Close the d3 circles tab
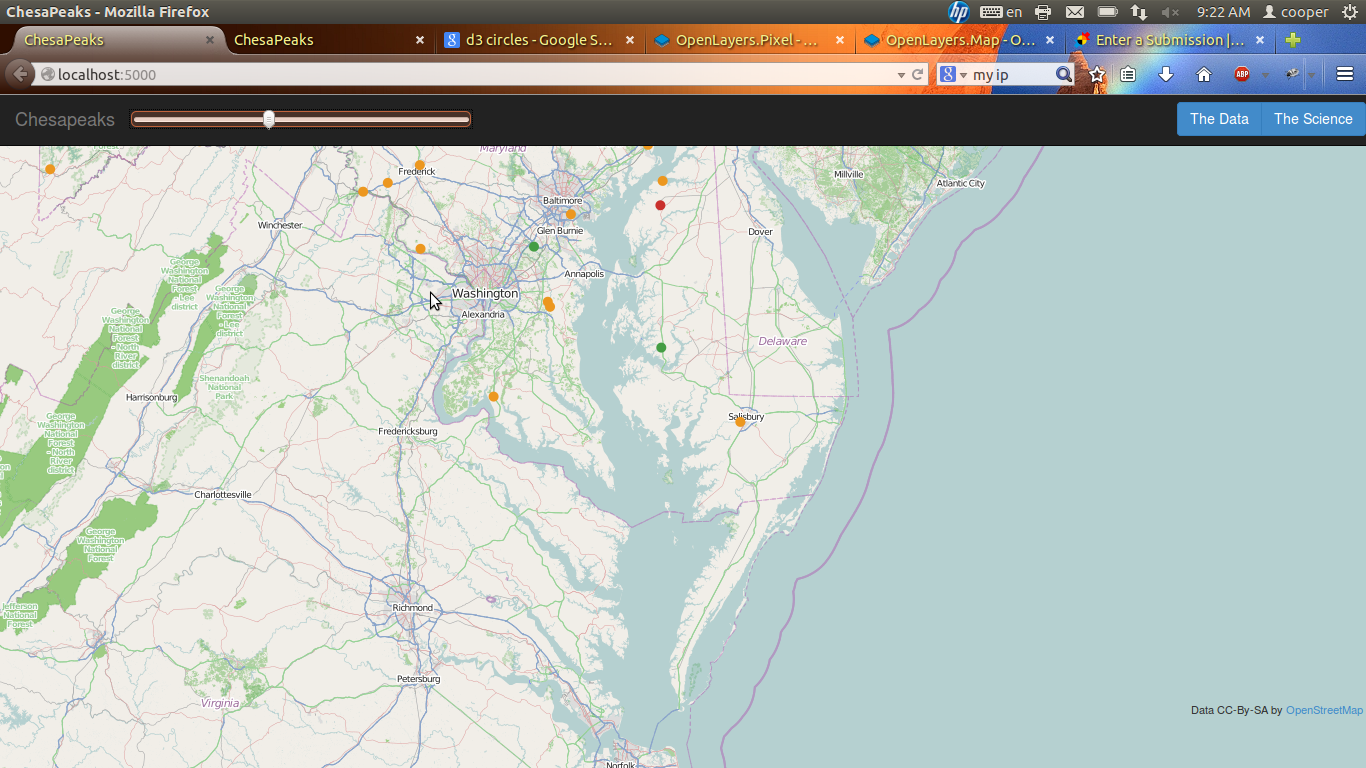 [x=630, y=40]
